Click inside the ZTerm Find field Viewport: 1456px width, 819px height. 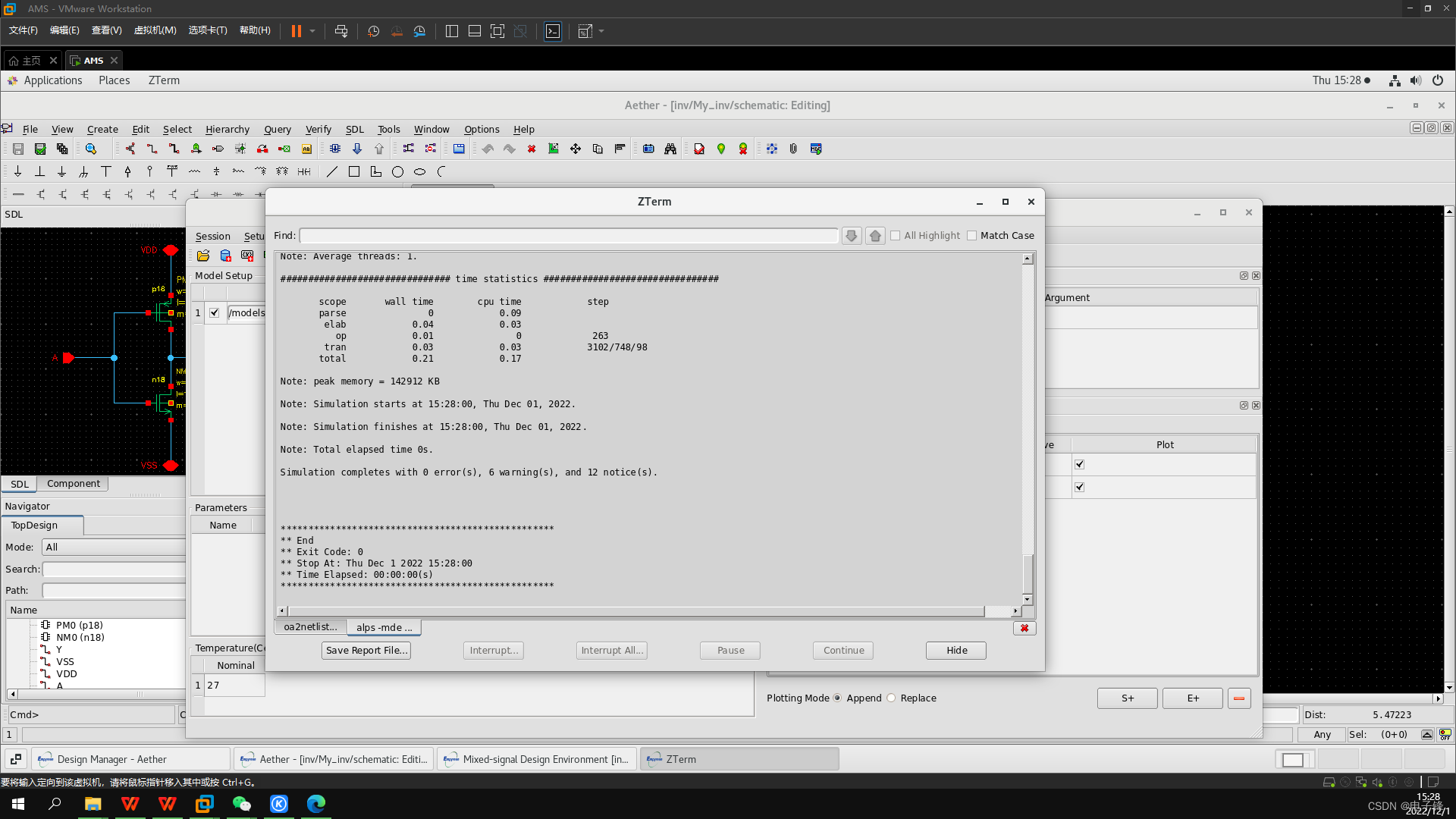click(x=569, y=235)
